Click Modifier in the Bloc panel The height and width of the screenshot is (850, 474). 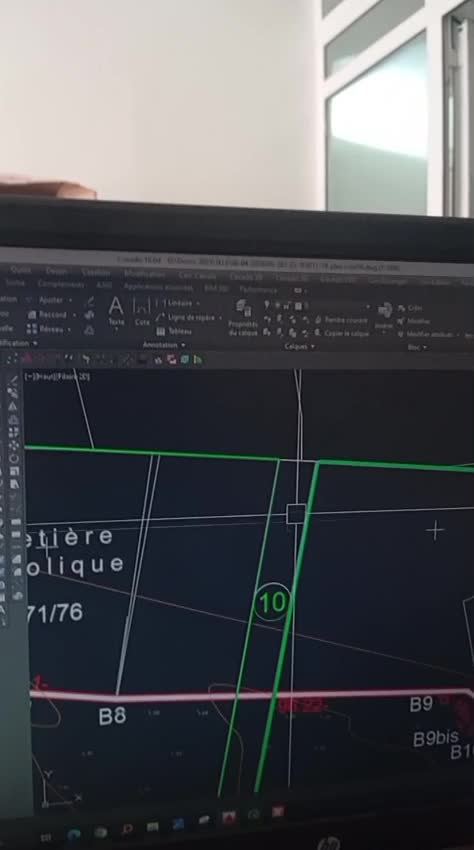[413, 321]
